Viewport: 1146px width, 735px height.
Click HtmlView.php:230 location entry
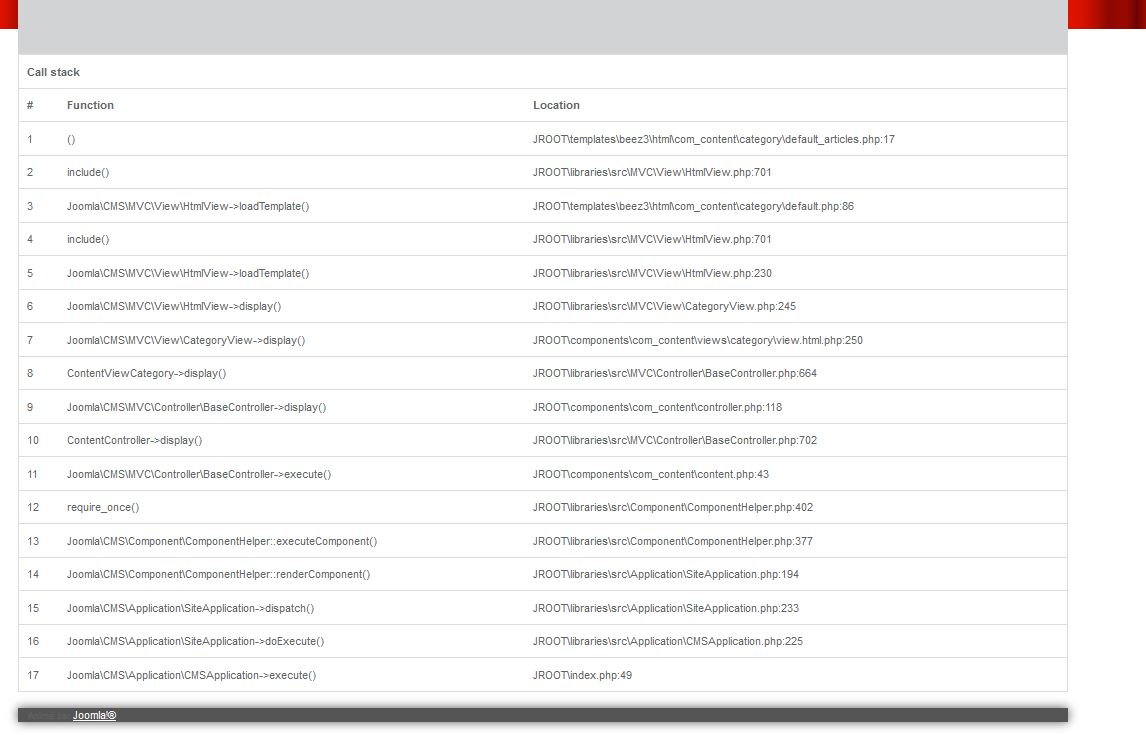coord(652,273)
